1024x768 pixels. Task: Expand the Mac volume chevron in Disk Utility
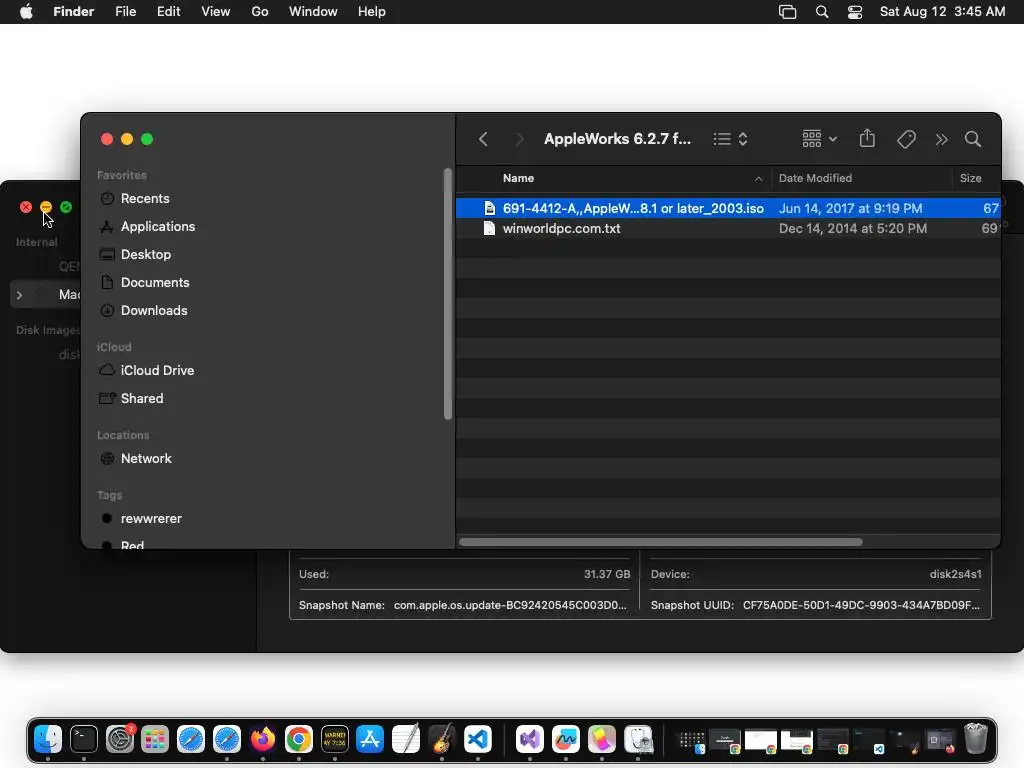pyautogui.click(x=20, y=295)
